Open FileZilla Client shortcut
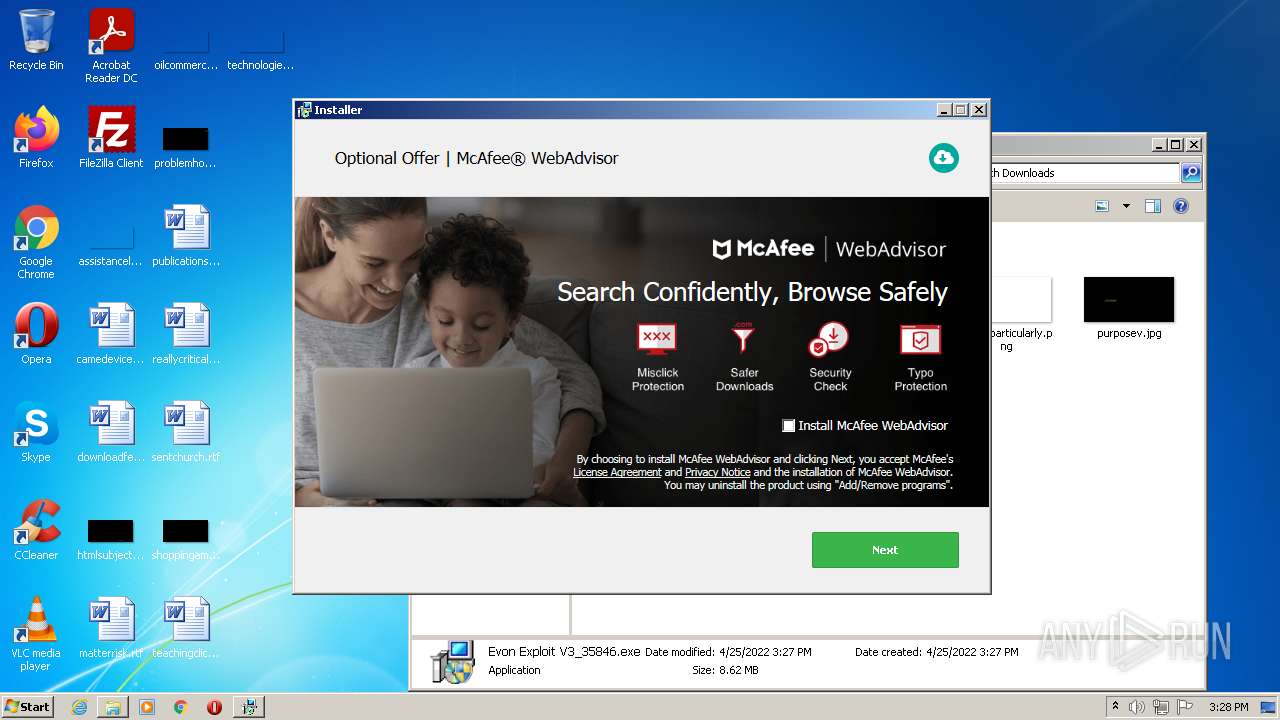 [x=111, y=137]
